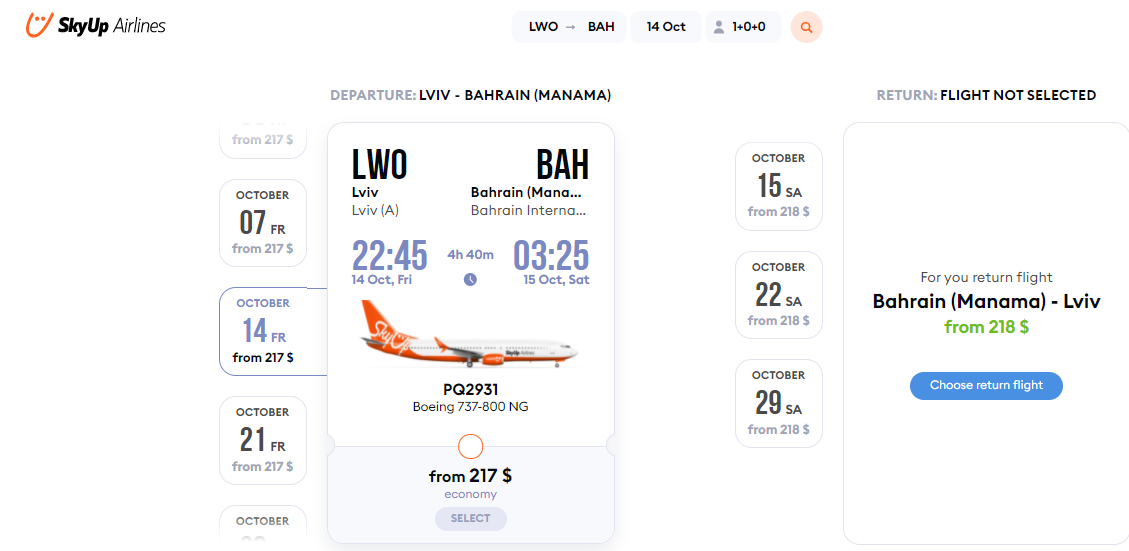1129x551 pixels.
Task: Click the Choose return flight button
Action: pos(986,385)
